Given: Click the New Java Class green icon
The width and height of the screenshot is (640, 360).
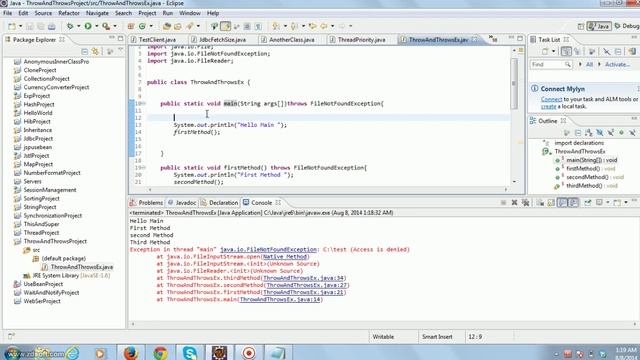Looking at the screenshot, I should [x=142, y=26].
